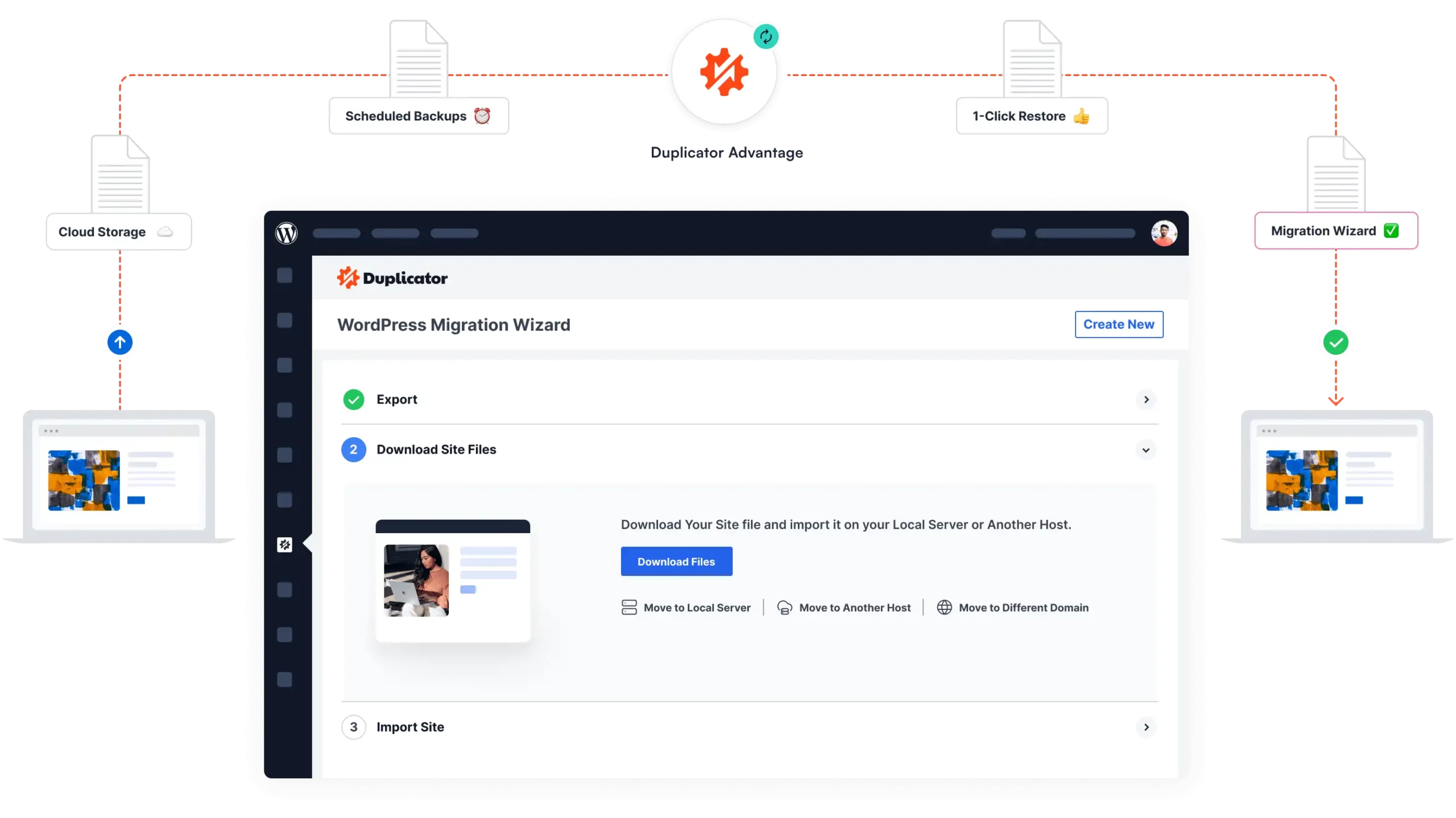
Task: Click the Download Files button
Action: click(676, 561)
